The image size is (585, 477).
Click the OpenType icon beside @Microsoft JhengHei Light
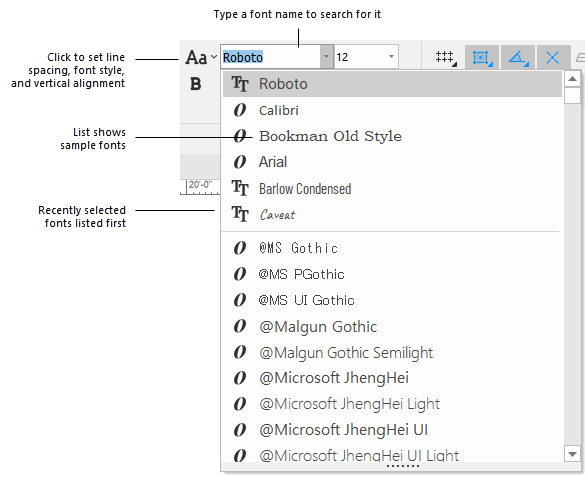tap(240, 404)
